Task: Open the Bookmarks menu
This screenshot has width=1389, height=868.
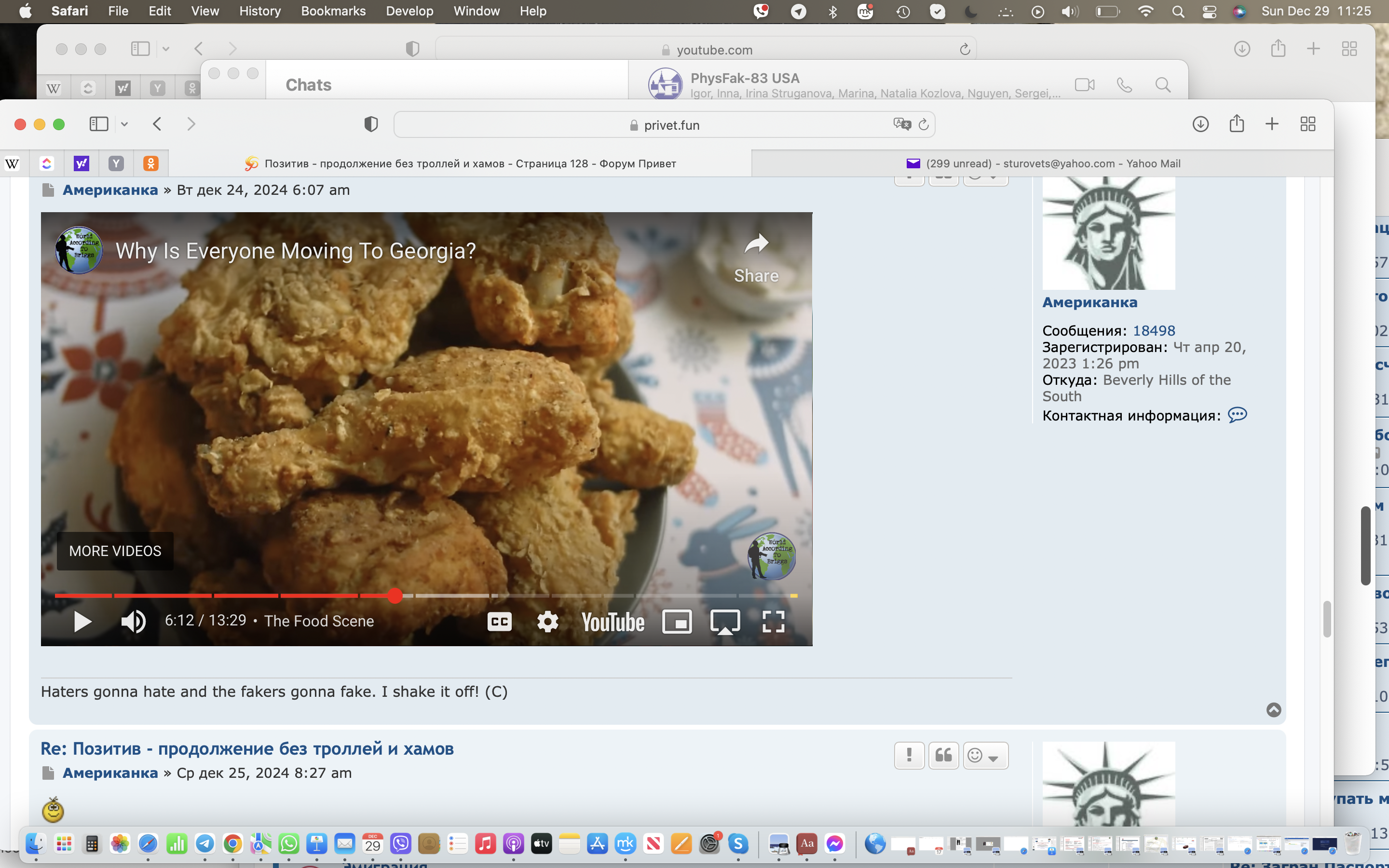Action: pos(333,11)
